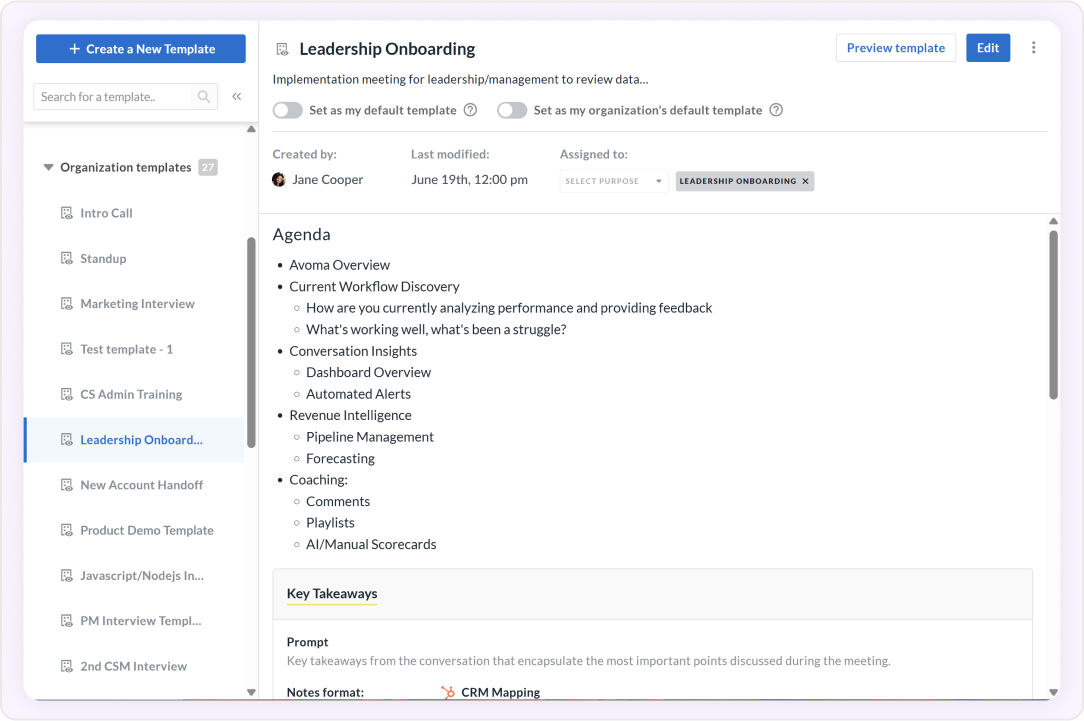The width and height of the screenshot is (1084, 721).
Task: Click the AI/Manual Scorecards agenda sub-item
Action: [371, 544]
